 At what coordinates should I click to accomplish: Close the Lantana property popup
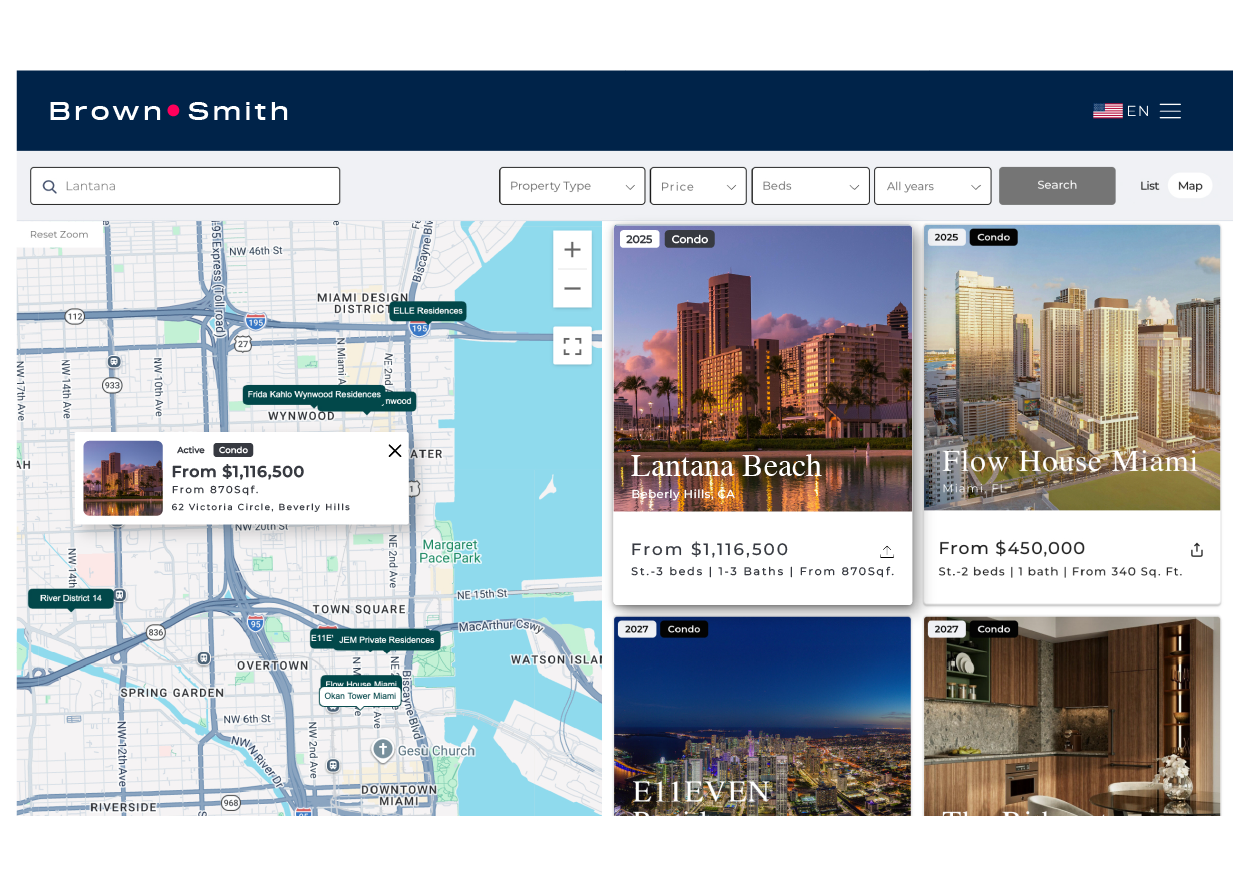pos(395,450)
